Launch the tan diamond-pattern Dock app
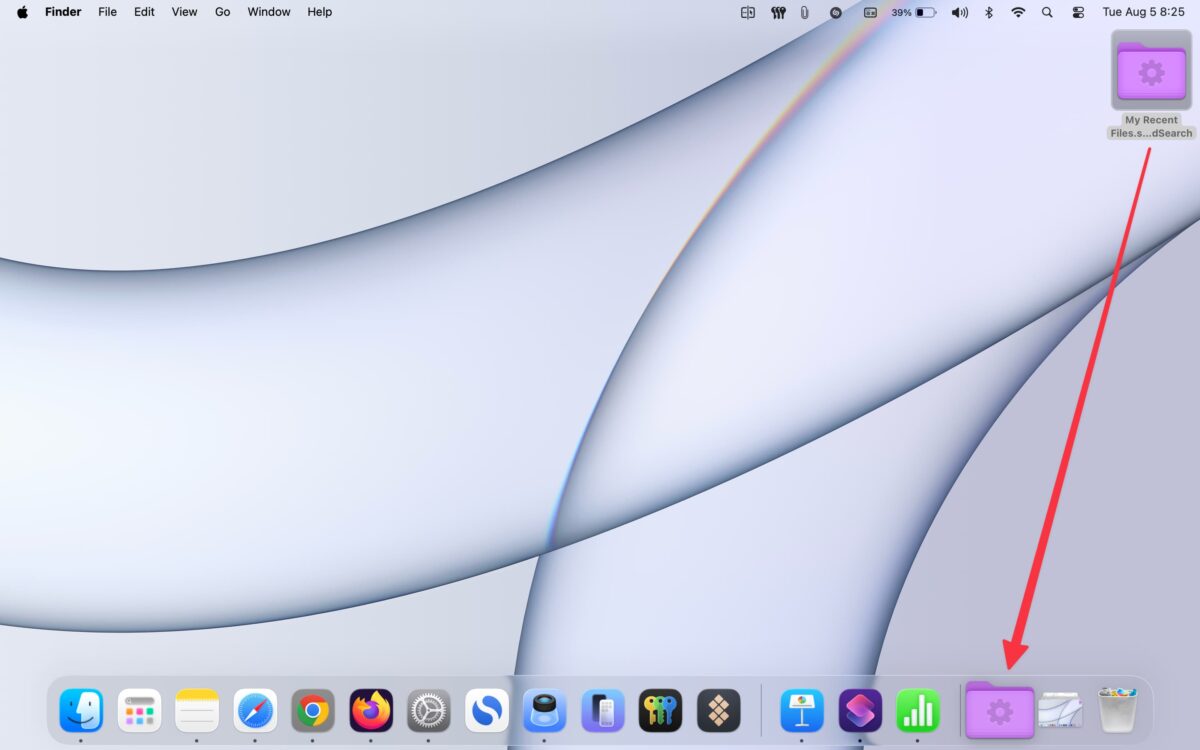 click(719, 711)
